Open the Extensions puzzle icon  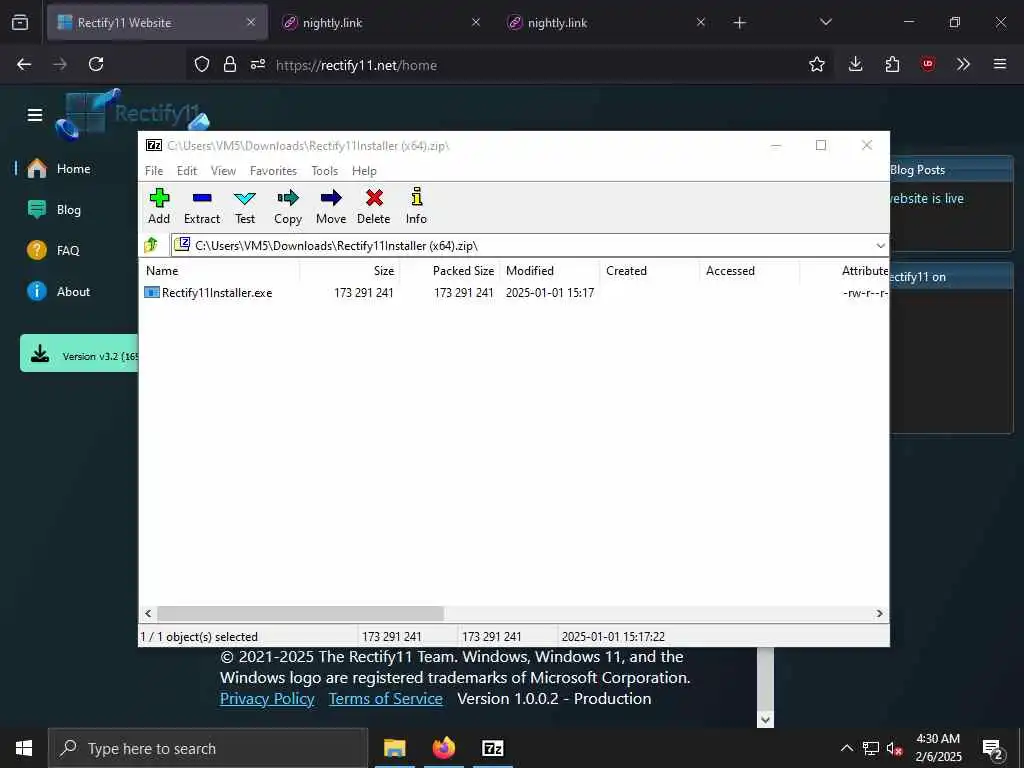pyautogui.click(x=892, y=64)
